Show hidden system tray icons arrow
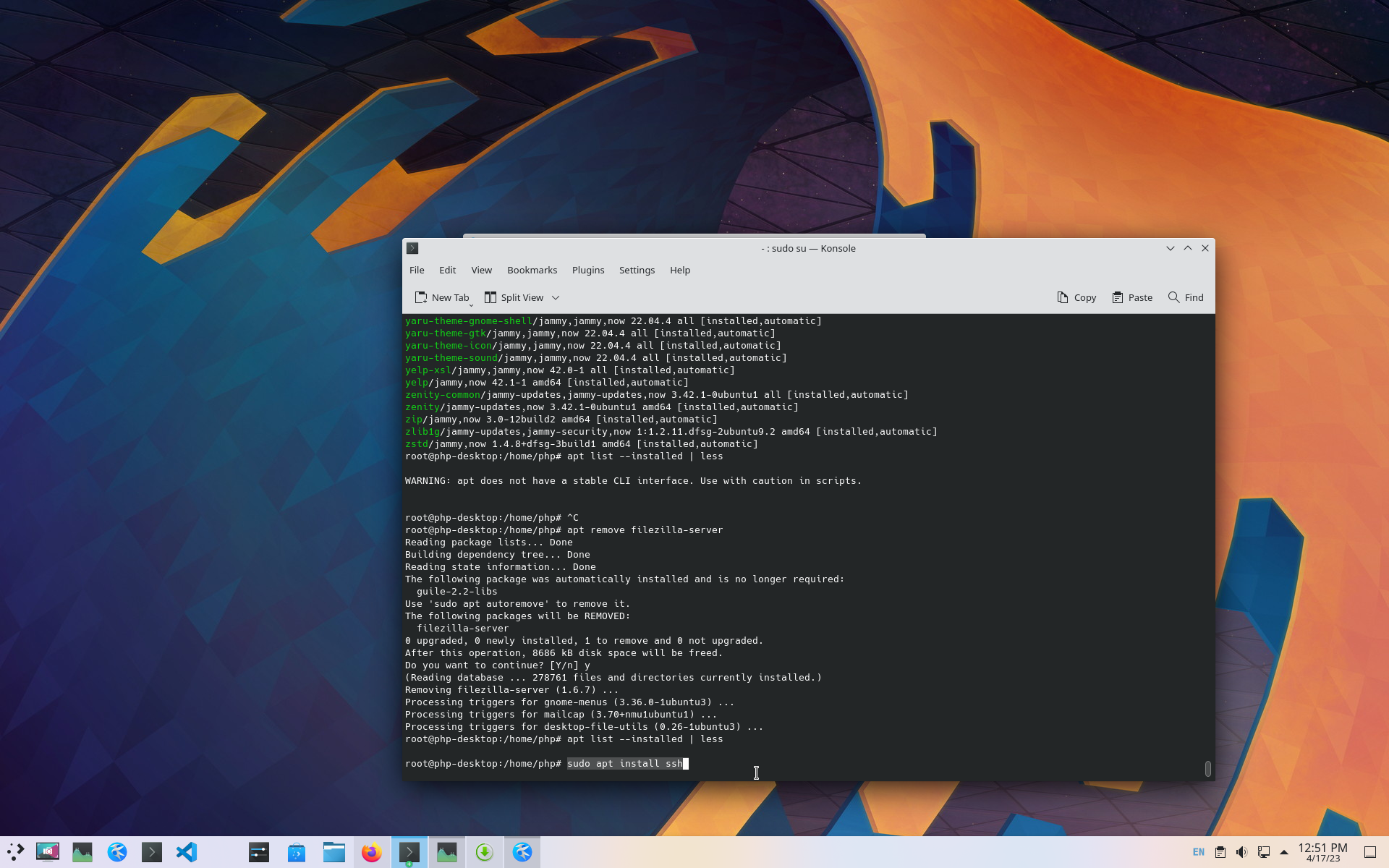1389x868 pixels. (x=1284, y=852)
